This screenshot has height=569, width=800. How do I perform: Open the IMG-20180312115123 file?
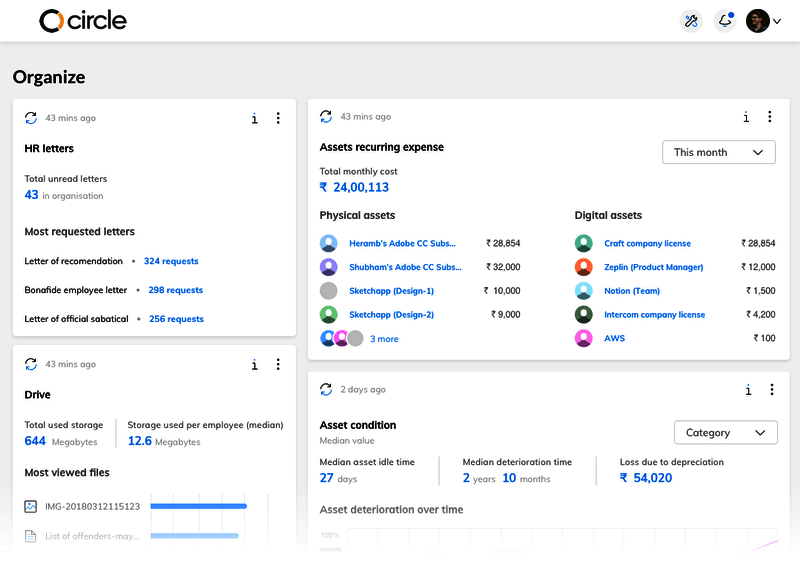pos(92,507)
